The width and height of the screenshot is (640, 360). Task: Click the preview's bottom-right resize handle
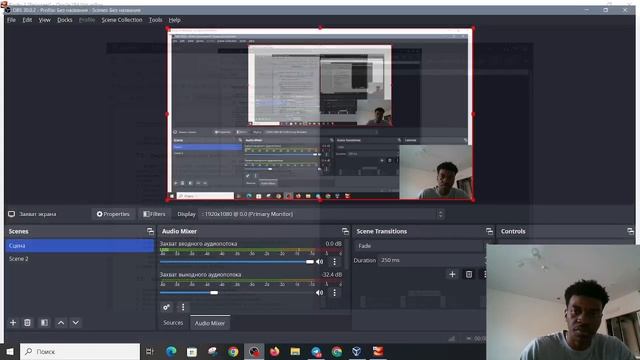tap(473, 200)
